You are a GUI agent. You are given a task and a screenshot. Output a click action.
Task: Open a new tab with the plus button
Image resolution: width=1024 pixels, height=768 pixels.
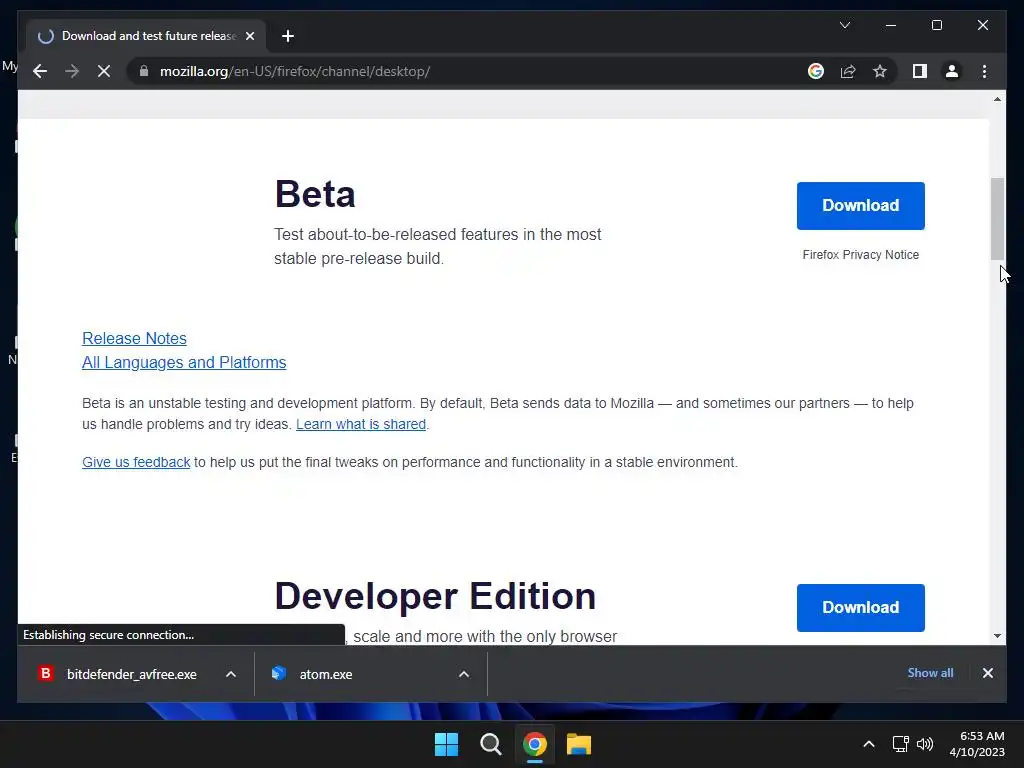click(288, 36)
